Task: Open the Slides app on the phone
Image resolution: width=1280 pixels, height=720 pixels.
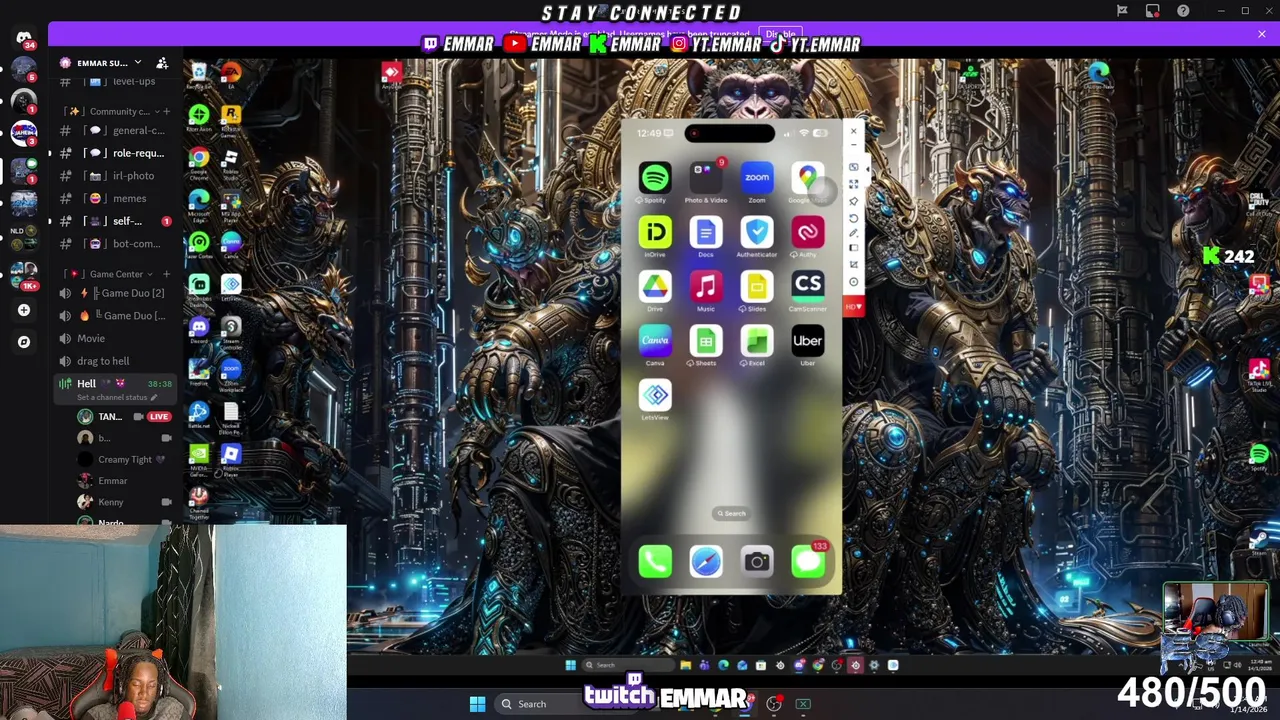Action: pos(757,286)
